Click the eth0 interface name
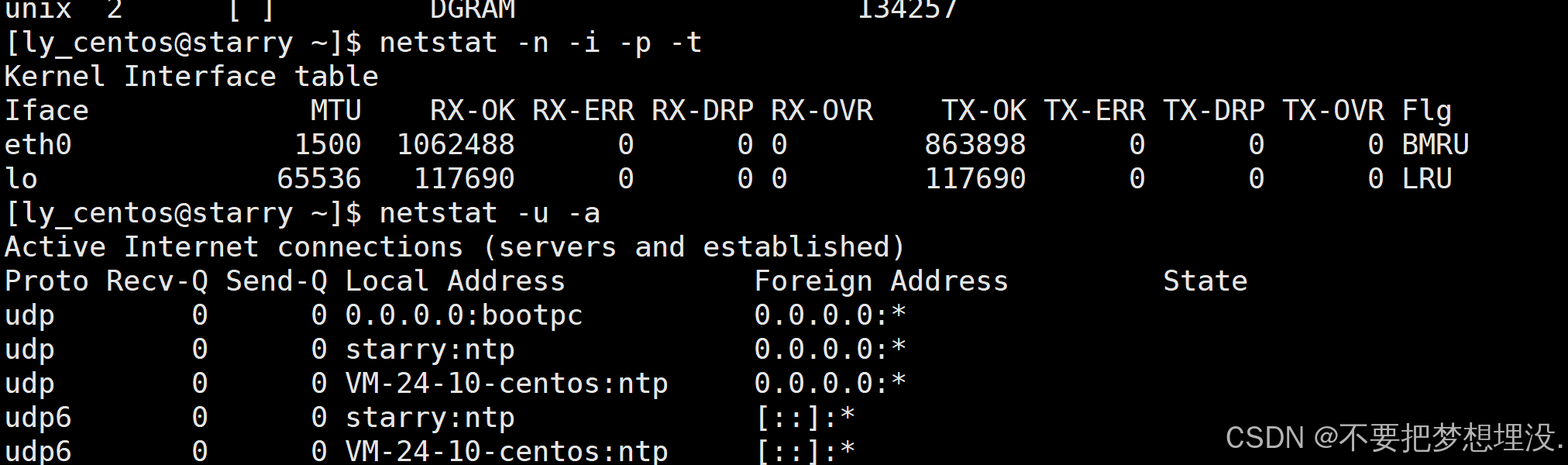1568x465 pixels. point(38,145)
